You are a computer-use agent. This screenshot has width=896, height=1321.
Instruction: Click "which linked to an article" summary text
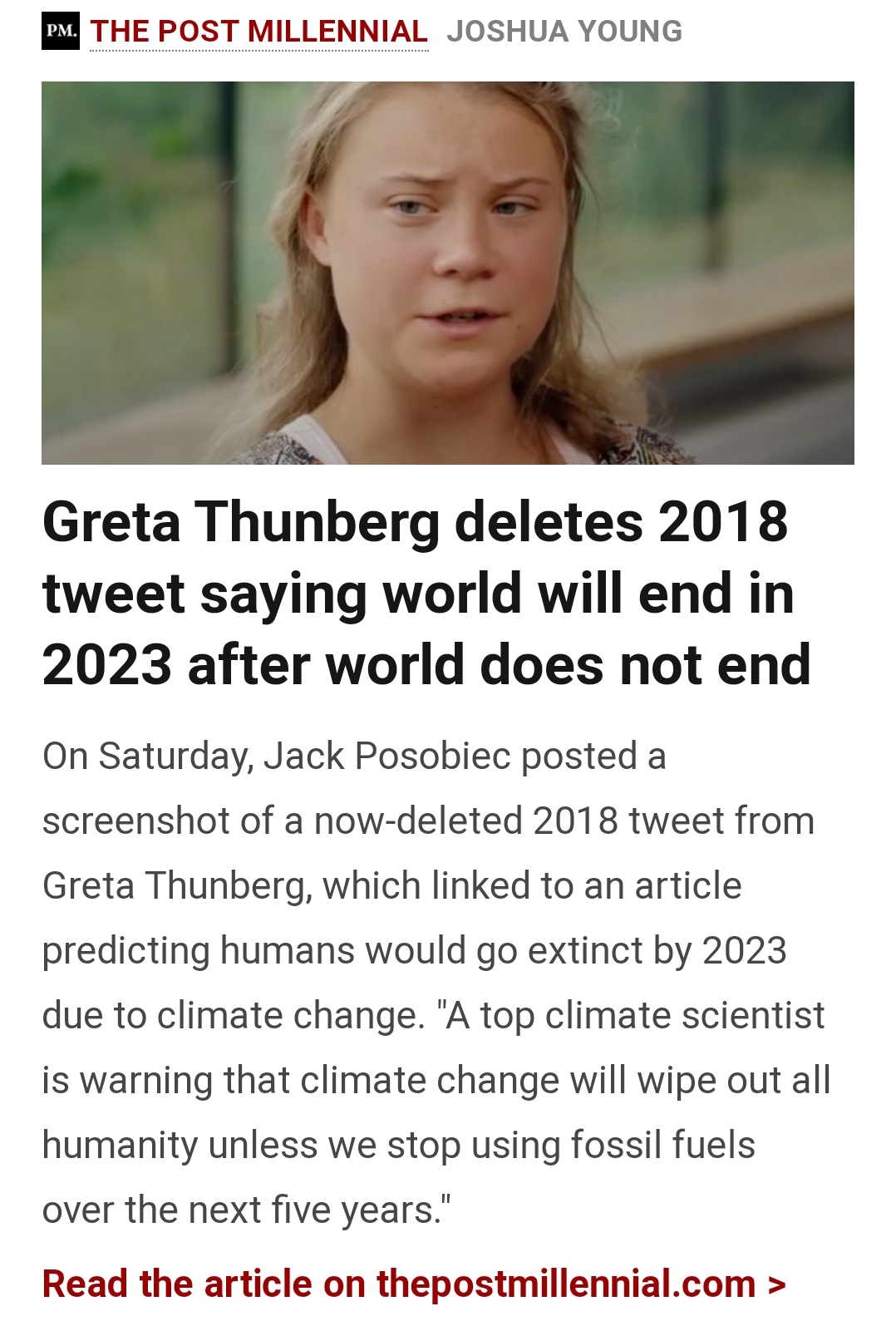[532, 885]
